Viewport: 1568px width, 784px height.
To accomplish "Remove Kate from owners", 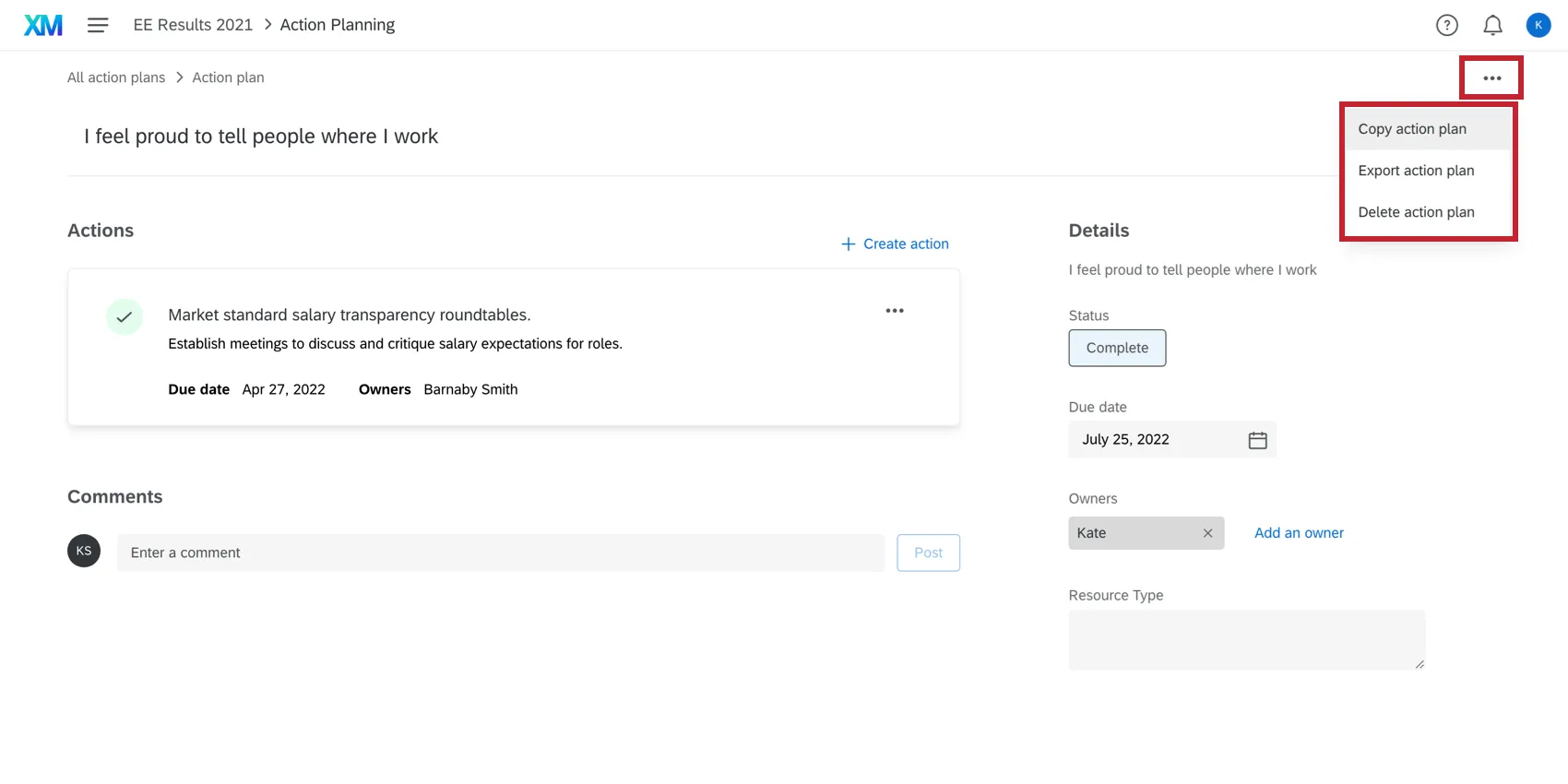I will [1207, 533].
